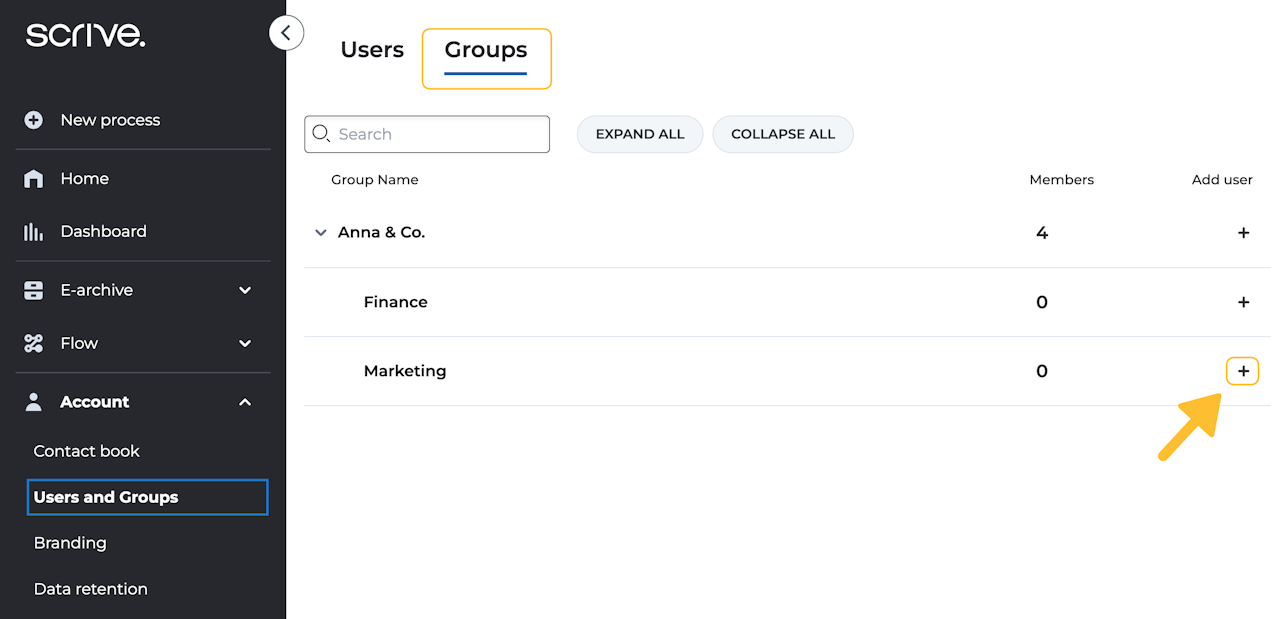
Task: Click the E-archive drawer icon
Action: coord(34,290)
